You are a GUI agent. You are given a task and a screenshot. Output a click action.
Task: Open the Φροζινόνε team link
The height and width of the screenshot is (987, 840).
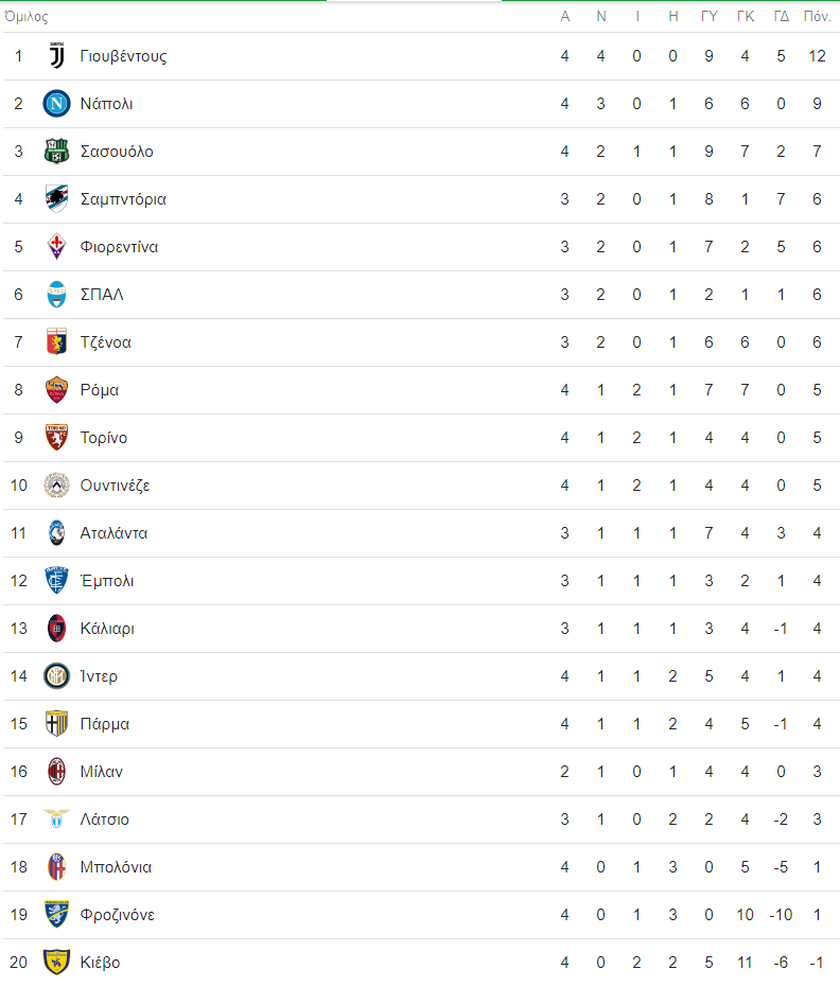coord(117,915)
